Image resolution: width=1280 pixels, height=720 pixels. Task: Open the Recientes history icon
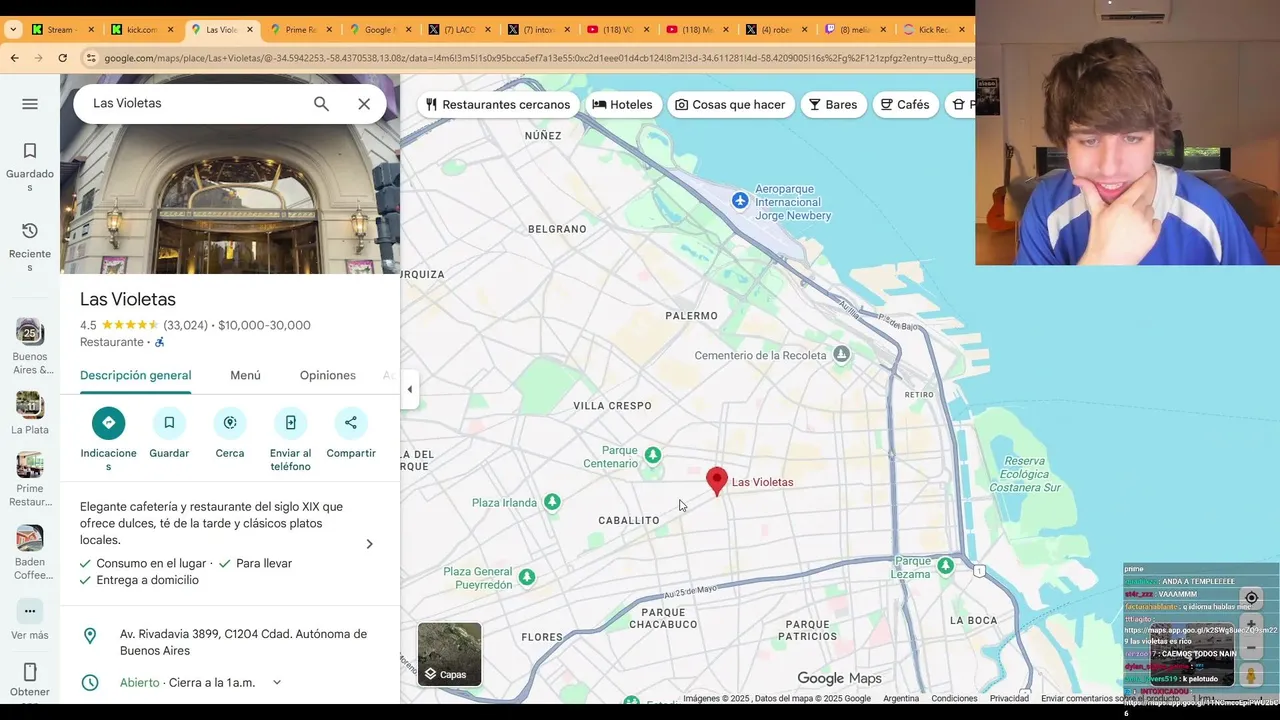click(30, 231)
